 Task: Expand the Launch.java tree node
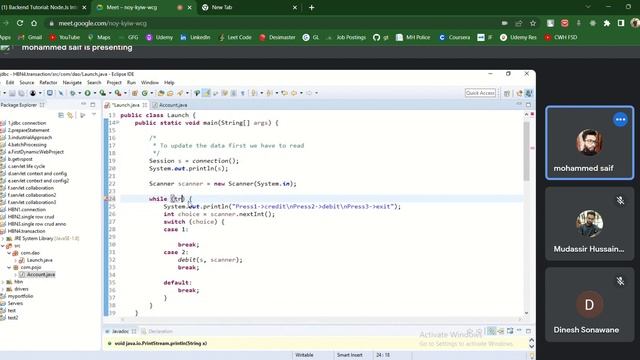pos(16,260)
